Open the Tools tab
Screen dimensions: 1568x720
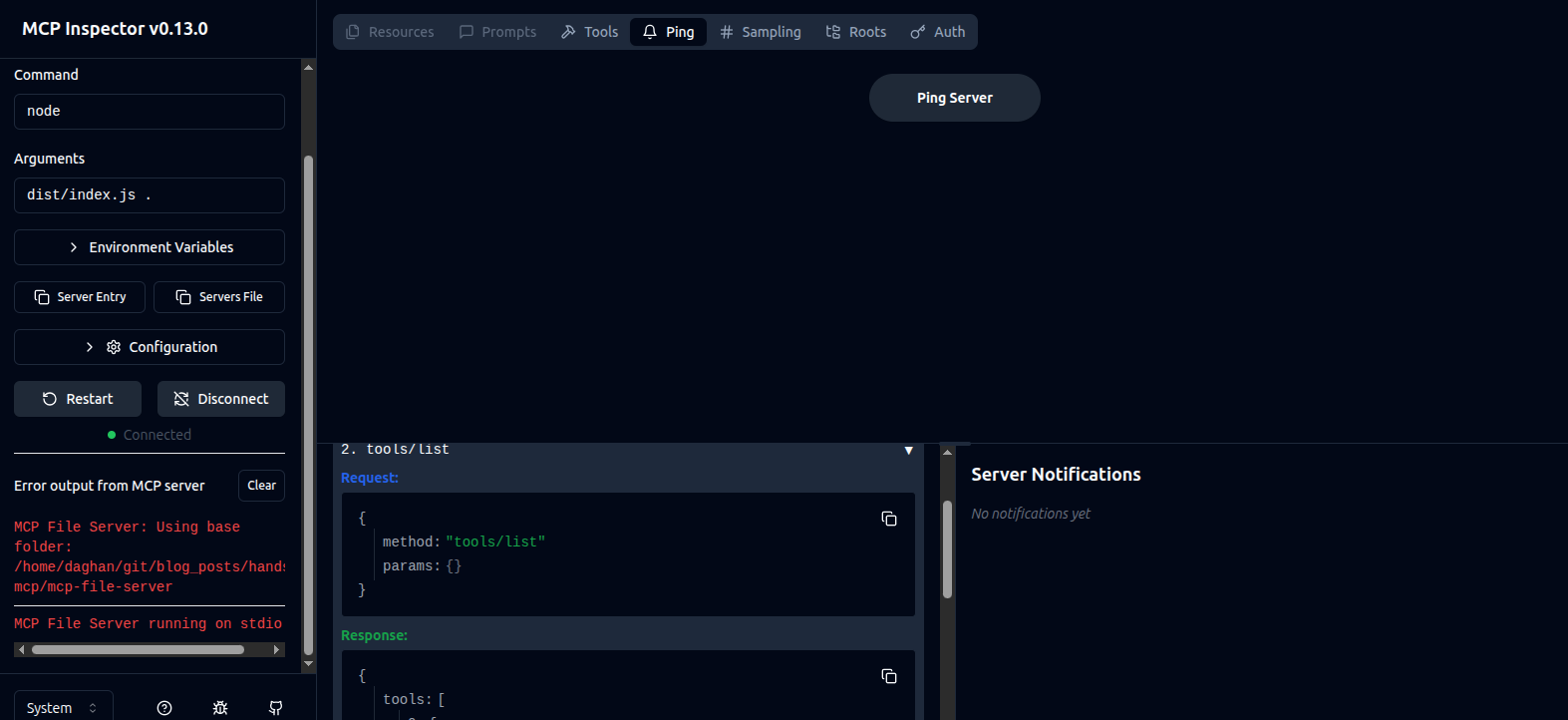[x=589, y=32]
